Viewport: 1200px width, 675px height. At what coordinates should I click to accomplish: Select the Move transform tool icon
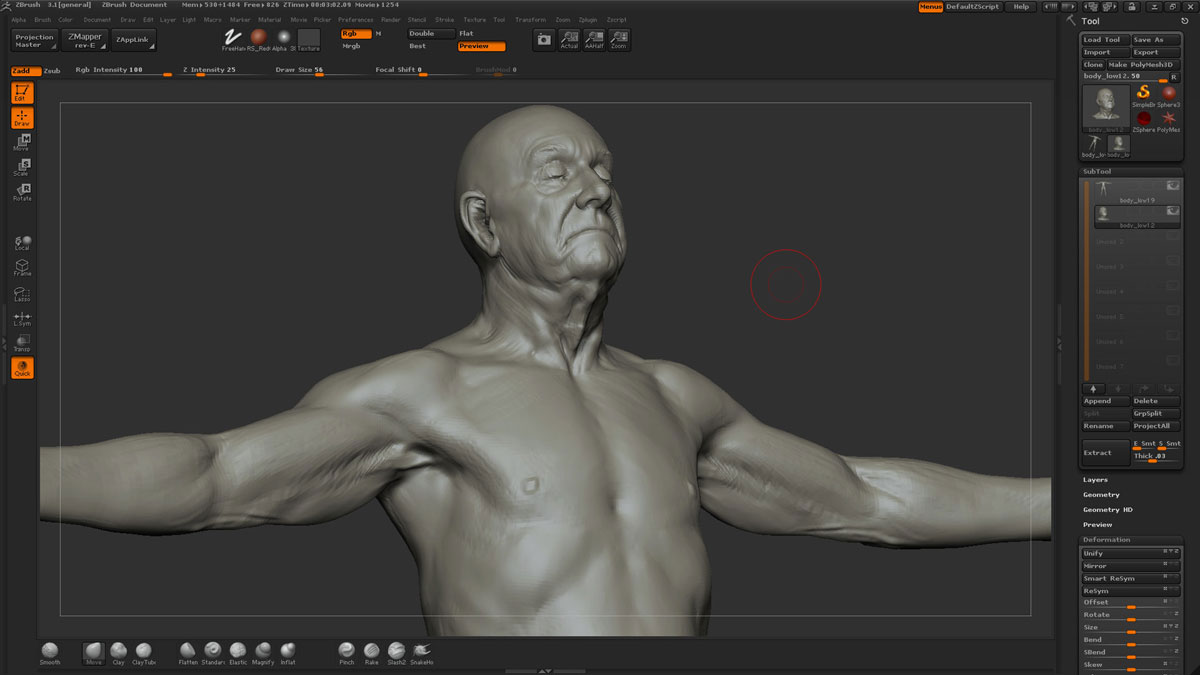(x=22, y=142)
